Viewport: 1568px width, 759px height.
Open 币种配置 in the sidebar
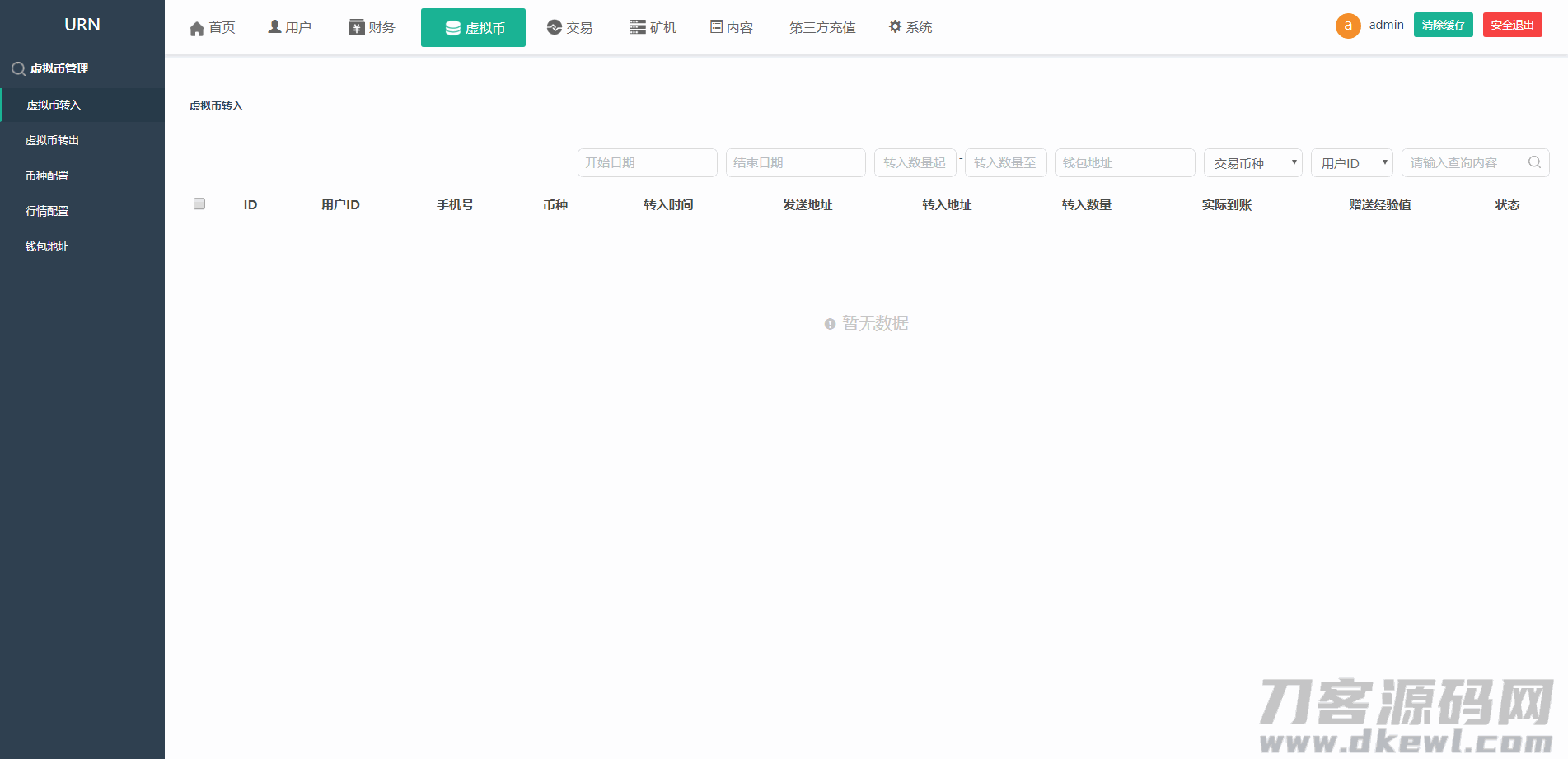click(47, 176)
